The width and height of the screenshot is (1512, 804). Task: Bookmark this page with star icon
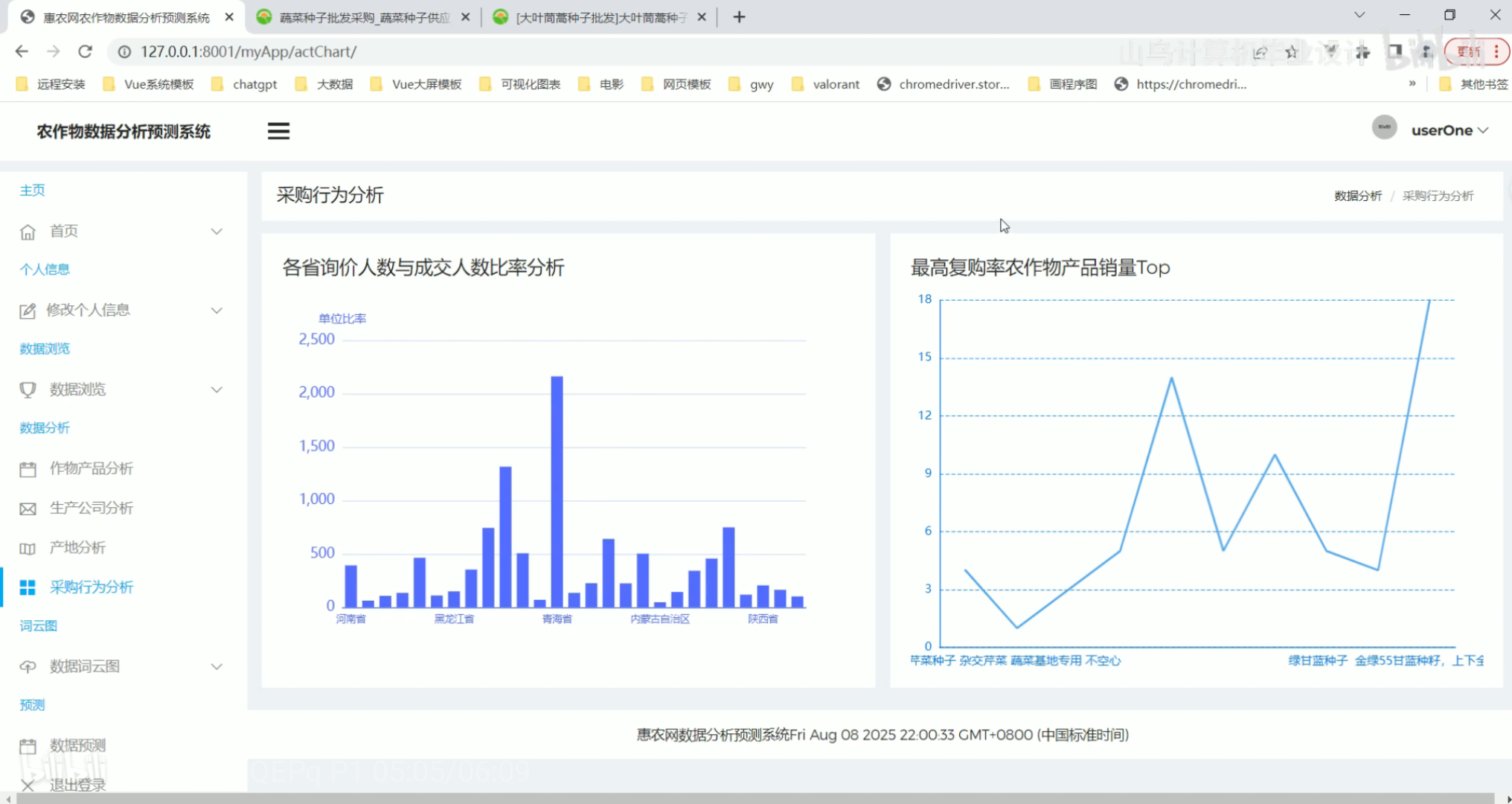pyautogui.click(x=1291, y=51)
